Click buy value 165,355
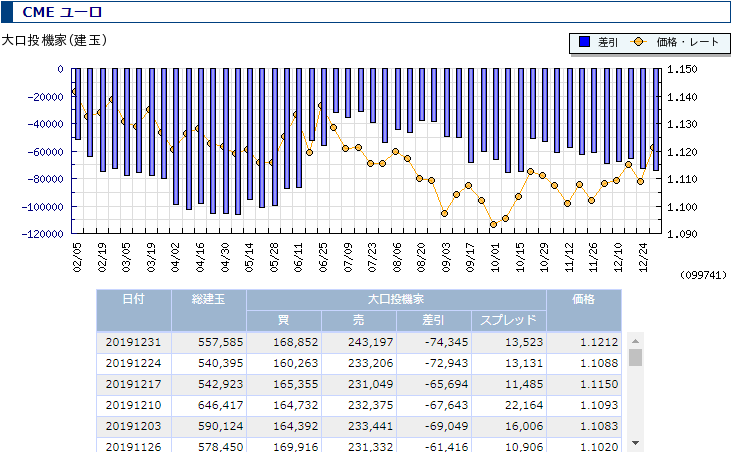 click(296, 385)
